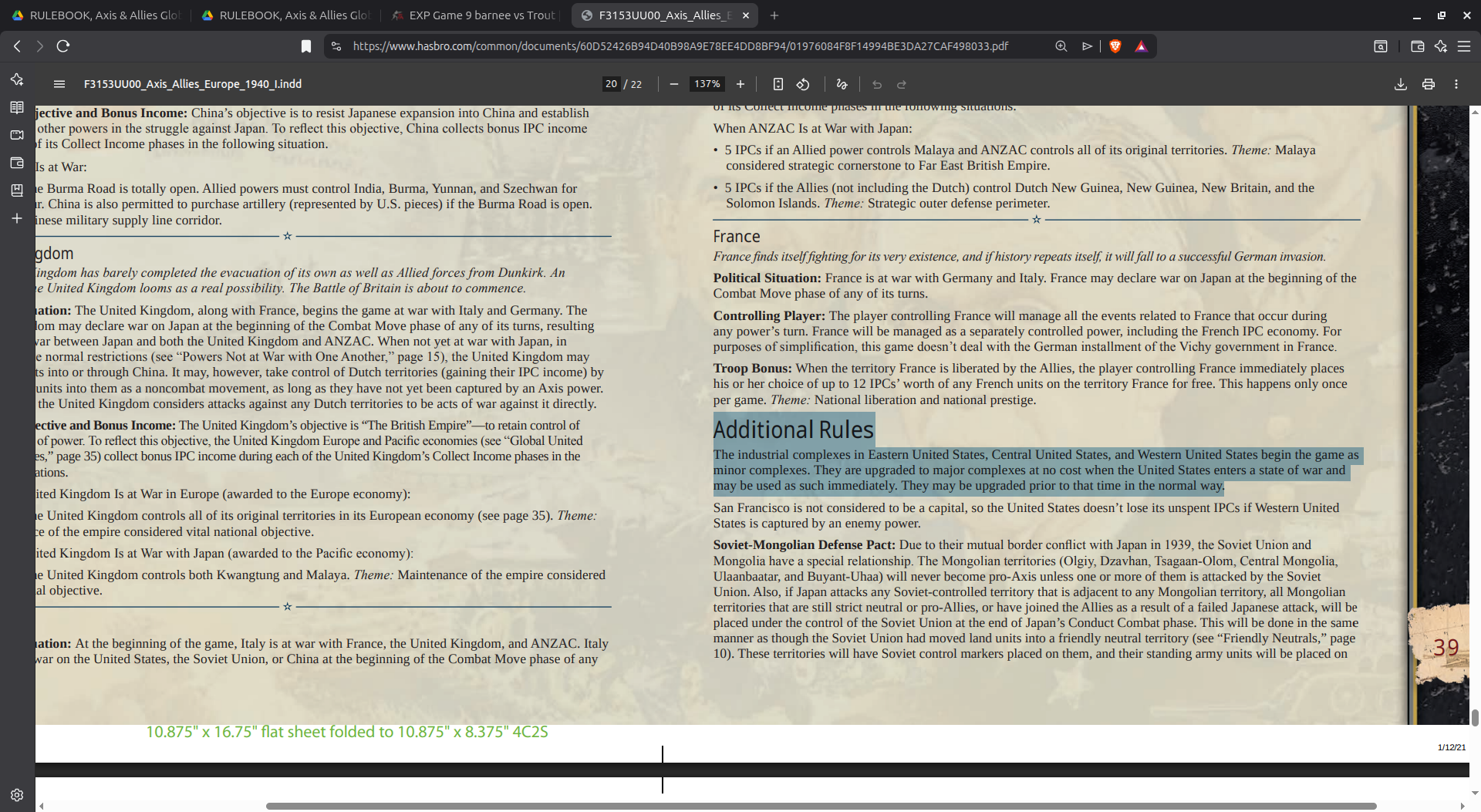This screenshot has width=1481, height=812.
Task: Select the annotation drawing tool
Action: (841, 84)
